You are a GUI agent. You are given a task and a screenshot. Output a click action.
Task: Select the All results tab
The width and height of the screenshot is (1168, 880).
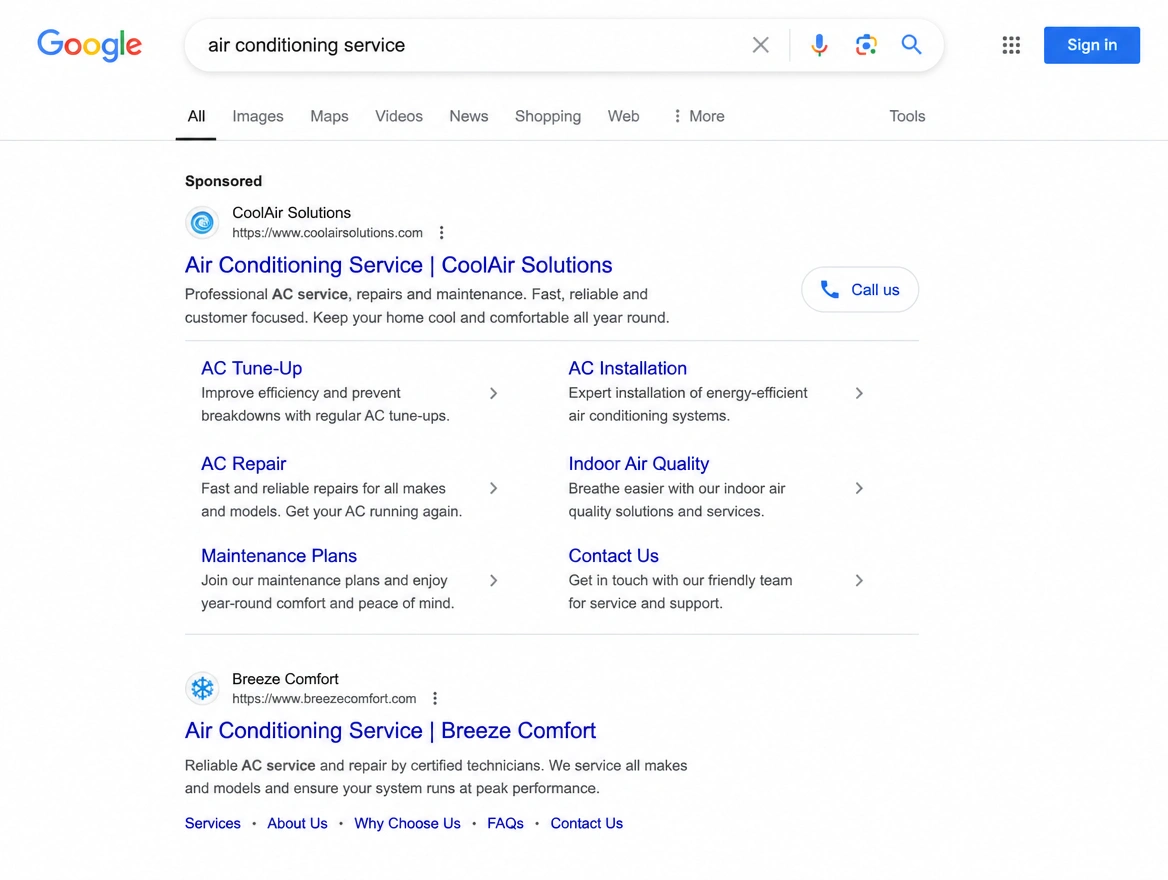point(196,116)
